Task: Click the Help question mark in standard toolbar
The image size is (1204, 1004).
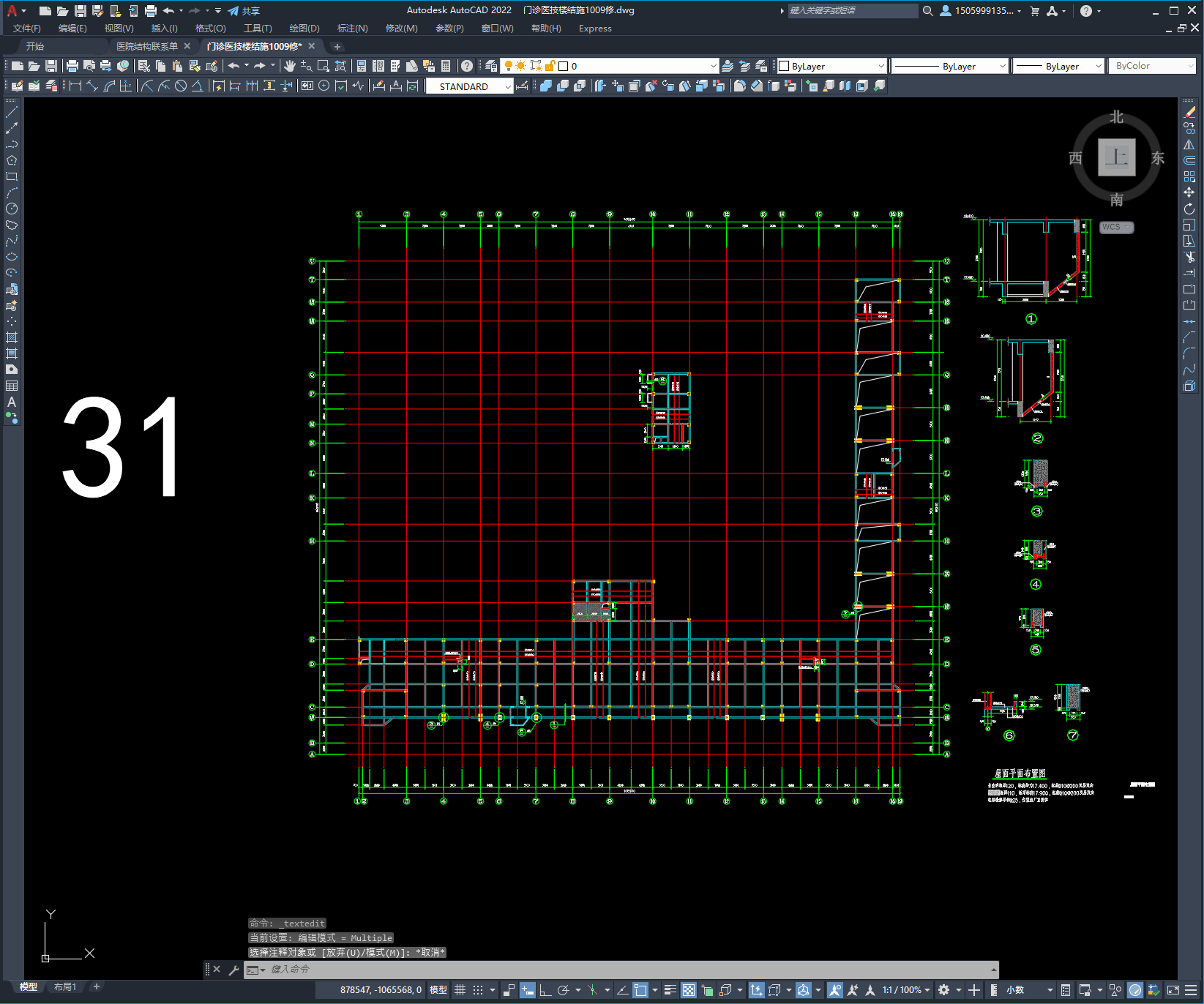Action: pos(467,66)
